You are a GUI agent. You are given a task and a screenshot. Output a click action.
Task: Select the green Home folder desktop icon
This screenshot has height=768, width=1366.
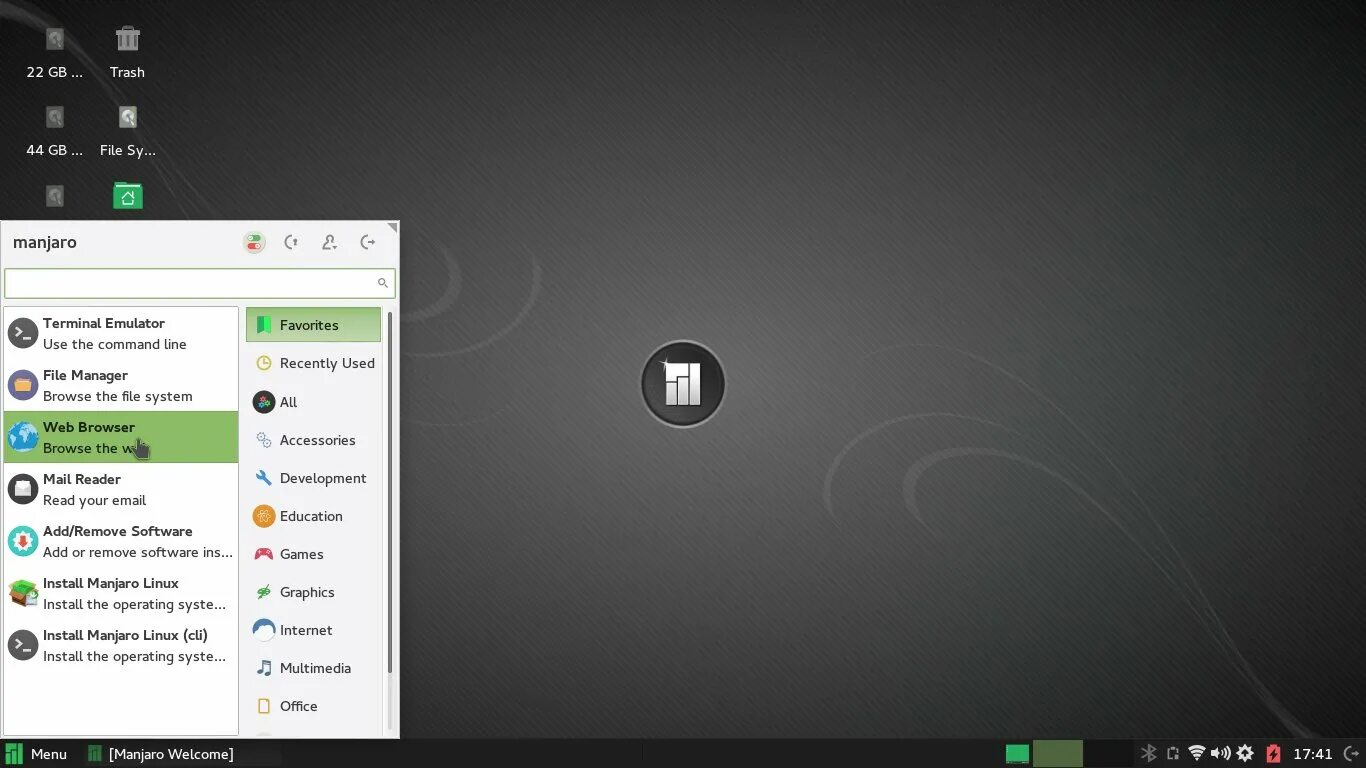[x=127, y=195]
